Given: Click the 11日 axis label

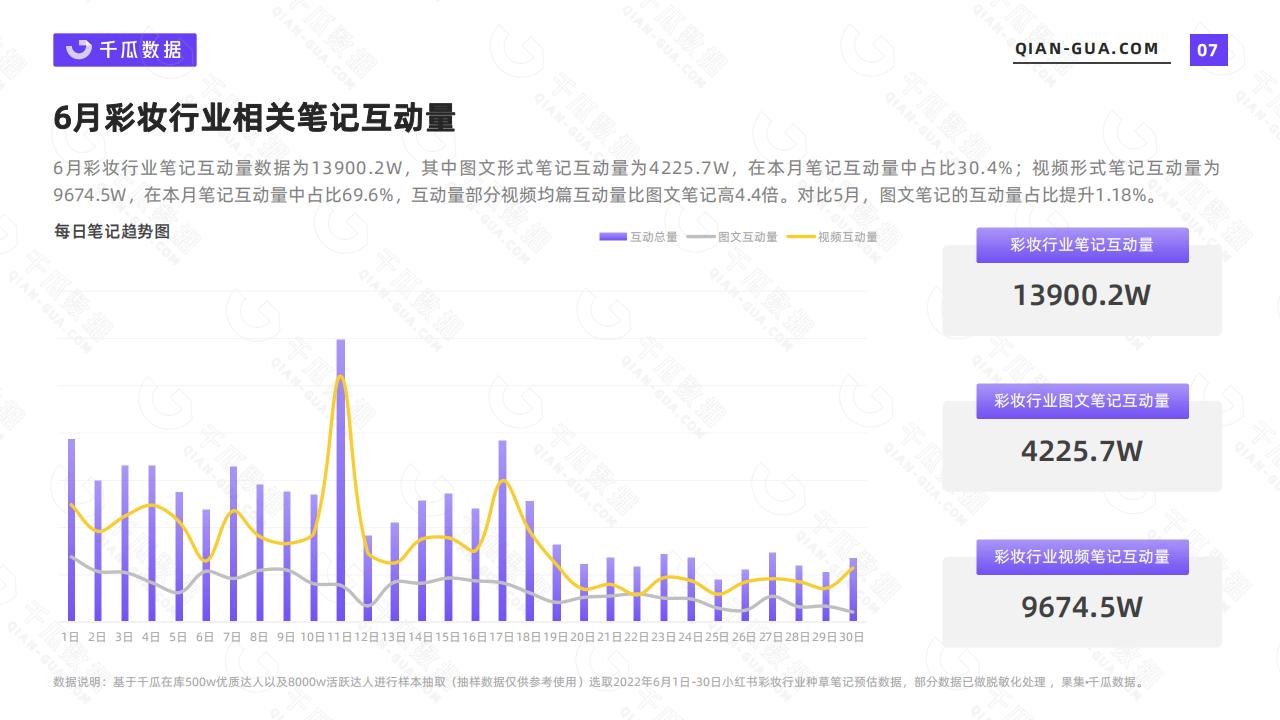Looking at the screenshot, I should (340, 636).
